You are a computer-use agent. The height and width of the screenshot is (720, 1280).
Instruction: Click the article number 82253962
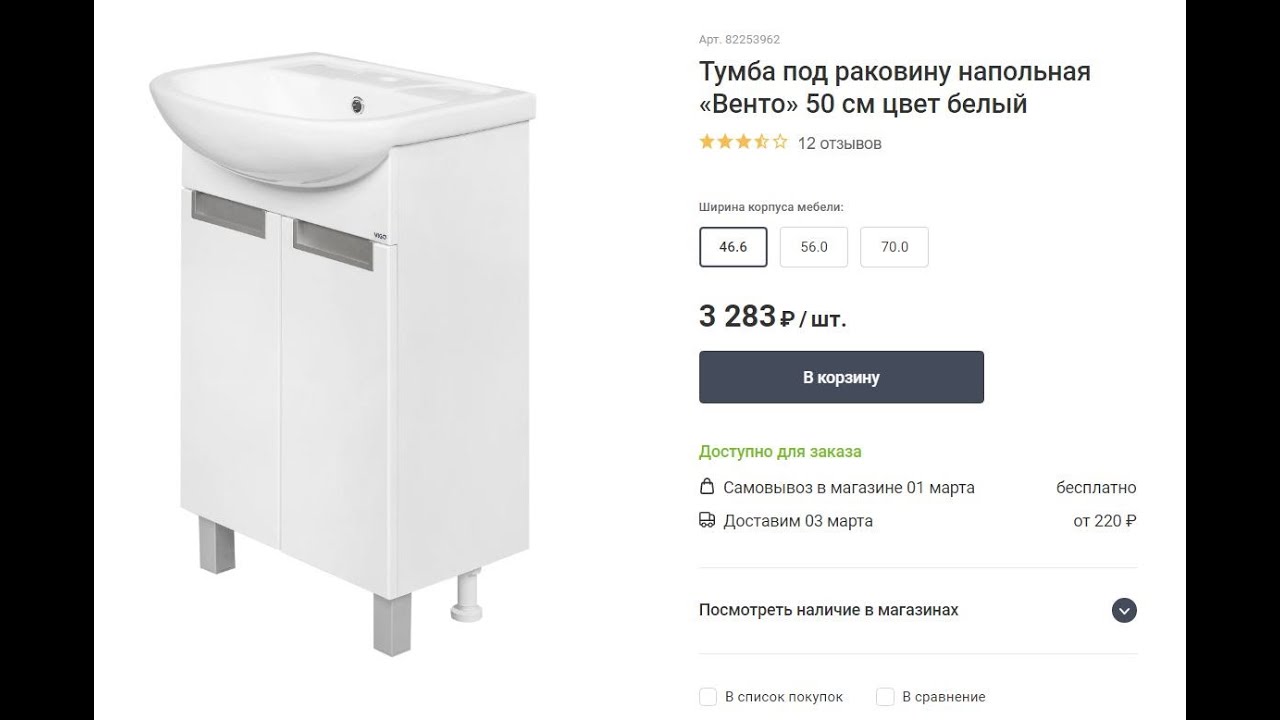click(739, 40)
